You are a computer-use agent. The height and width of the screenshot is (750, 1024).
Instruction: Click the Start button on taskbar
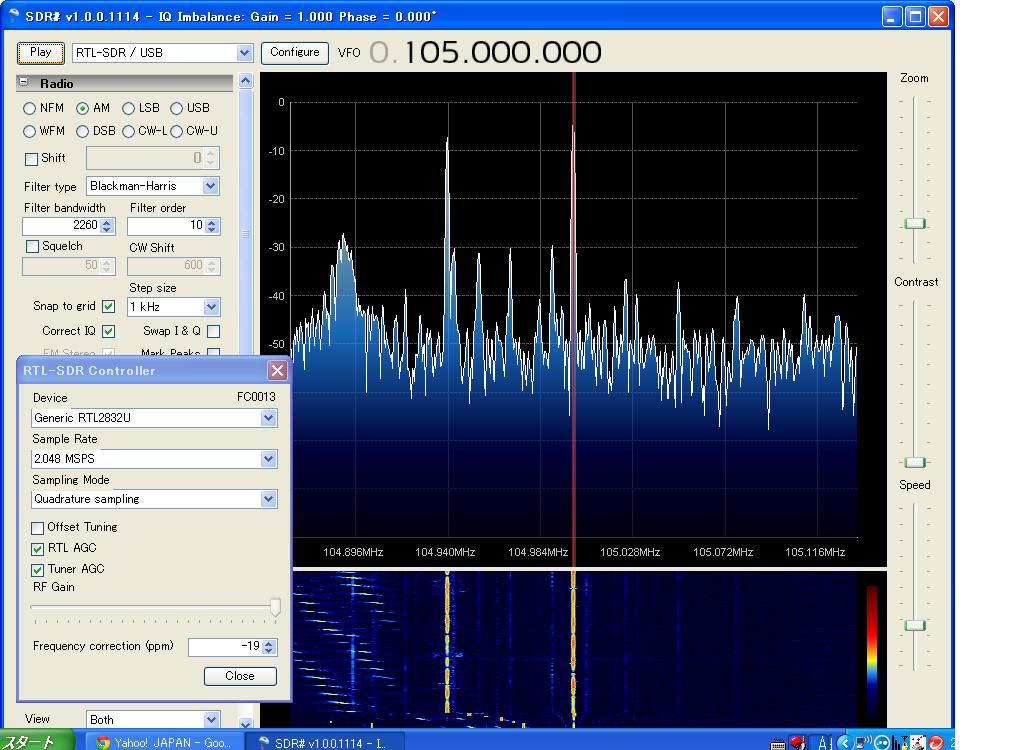coord(37,742)
